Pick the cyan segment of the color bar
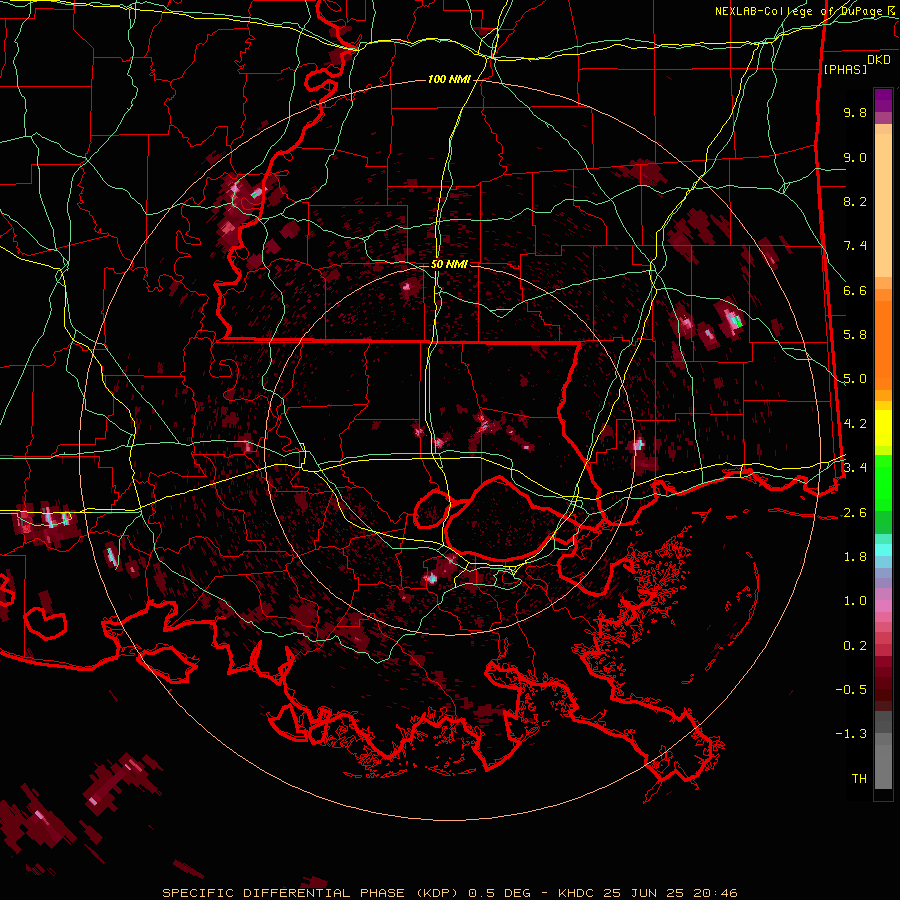The width and height of the screenshot is (900, 900). coord(883,550)
